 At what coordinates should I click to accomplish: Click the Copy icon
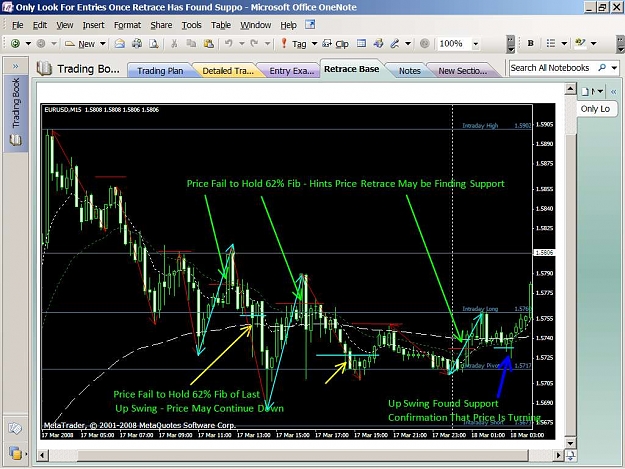click(x=191, y=43)
